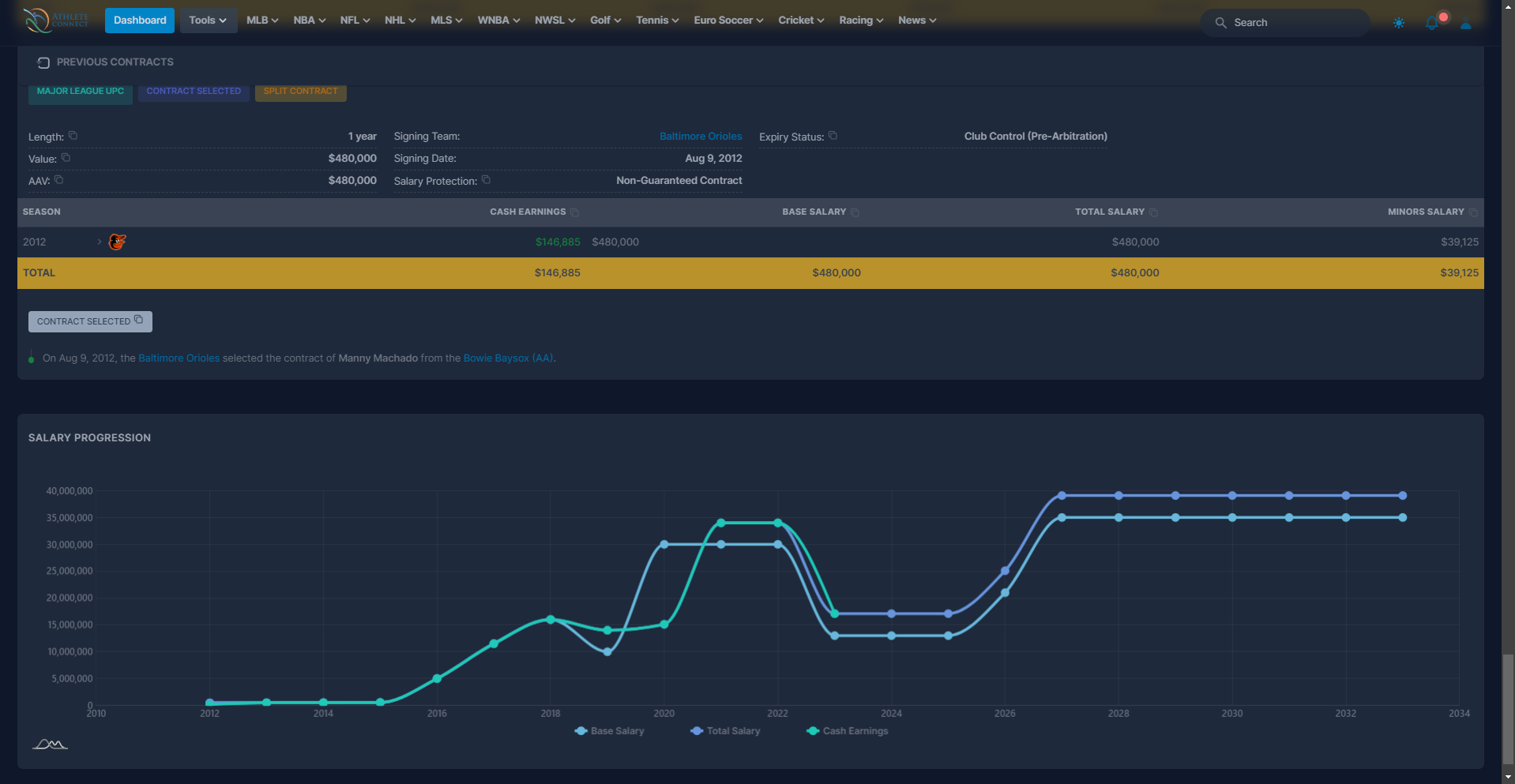Open the Tools dropdown
1515x784 pixels.
pos(208,21)
